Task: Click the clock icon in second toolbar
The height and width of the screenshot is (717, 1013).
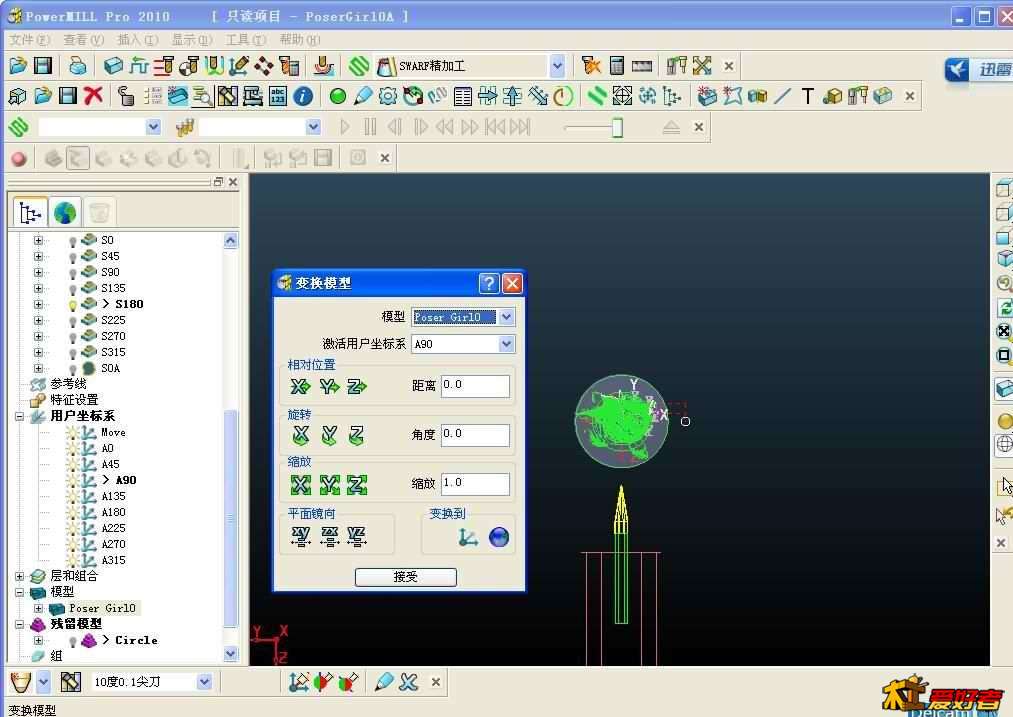Action: (563, 96)
